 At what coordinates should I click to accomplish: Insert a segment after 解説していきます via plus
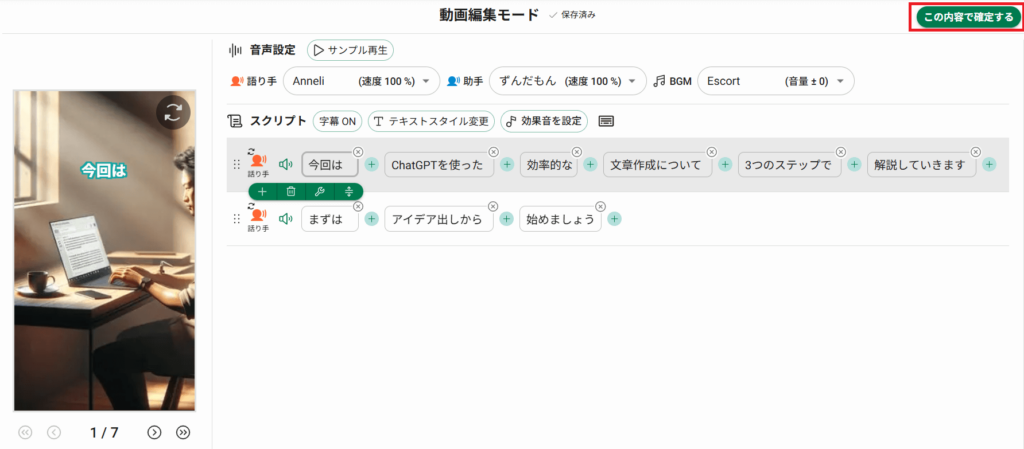989,165
